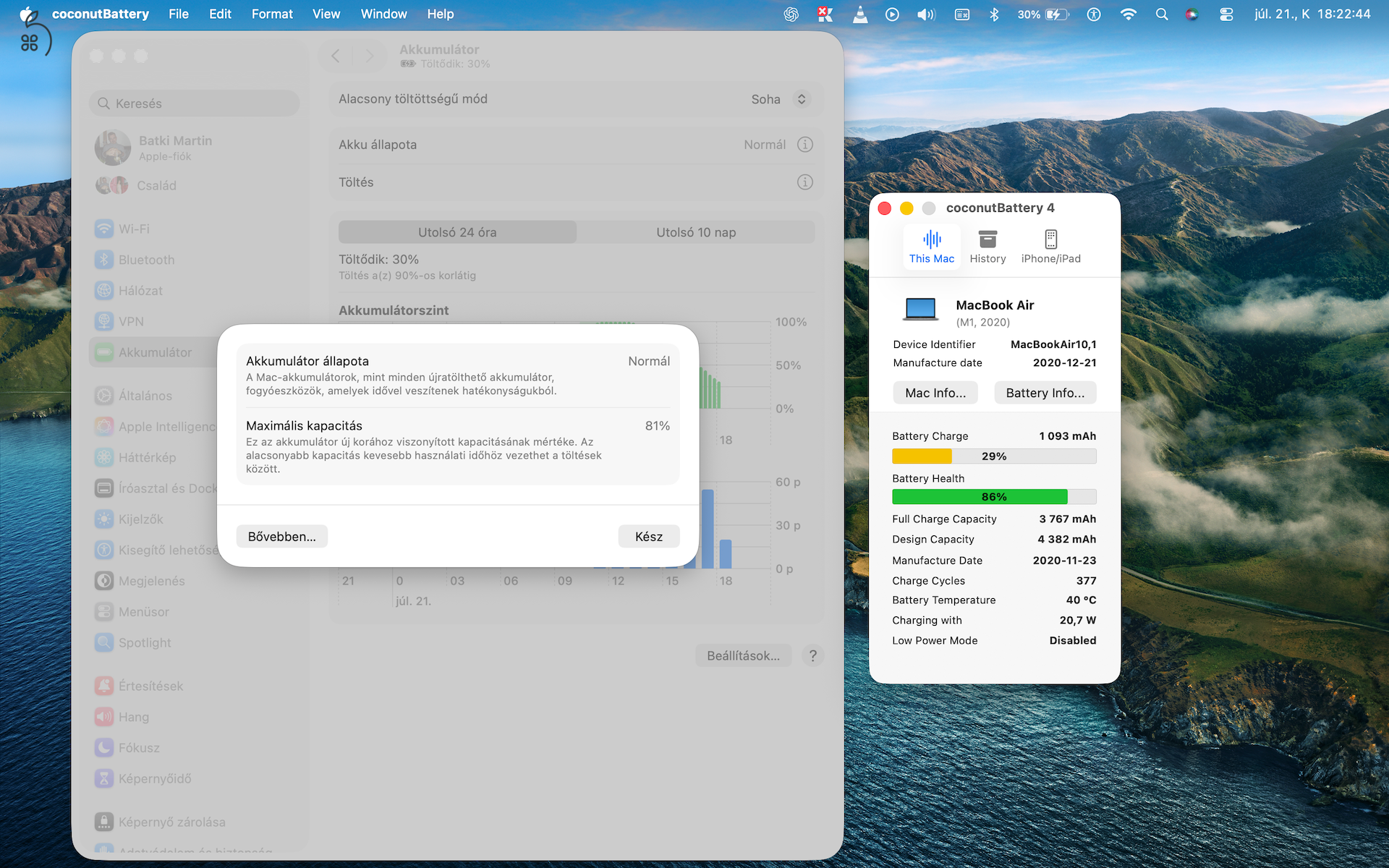
Task: Click the volume speaker icon in menu bar
Action: tap(926, 14)
